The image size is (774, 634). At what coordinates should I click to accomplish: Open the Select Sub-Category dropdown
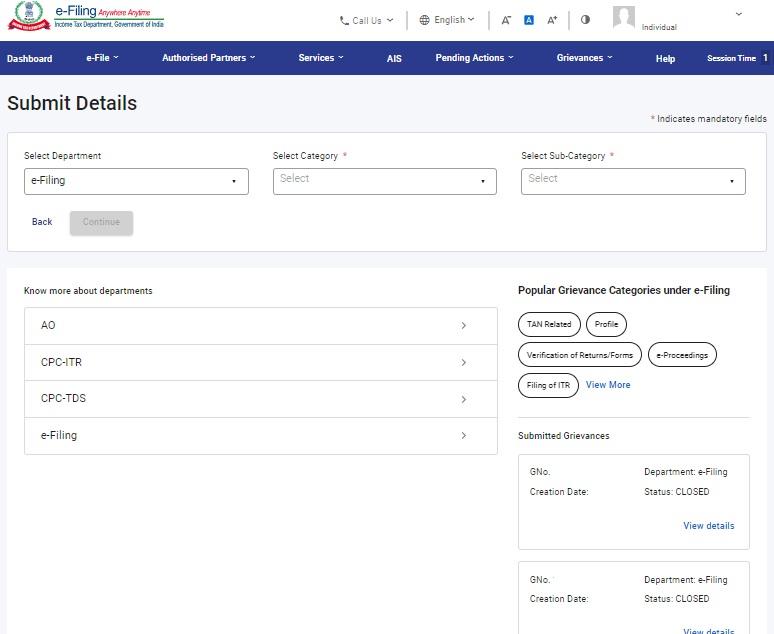(x=633, y=181)
